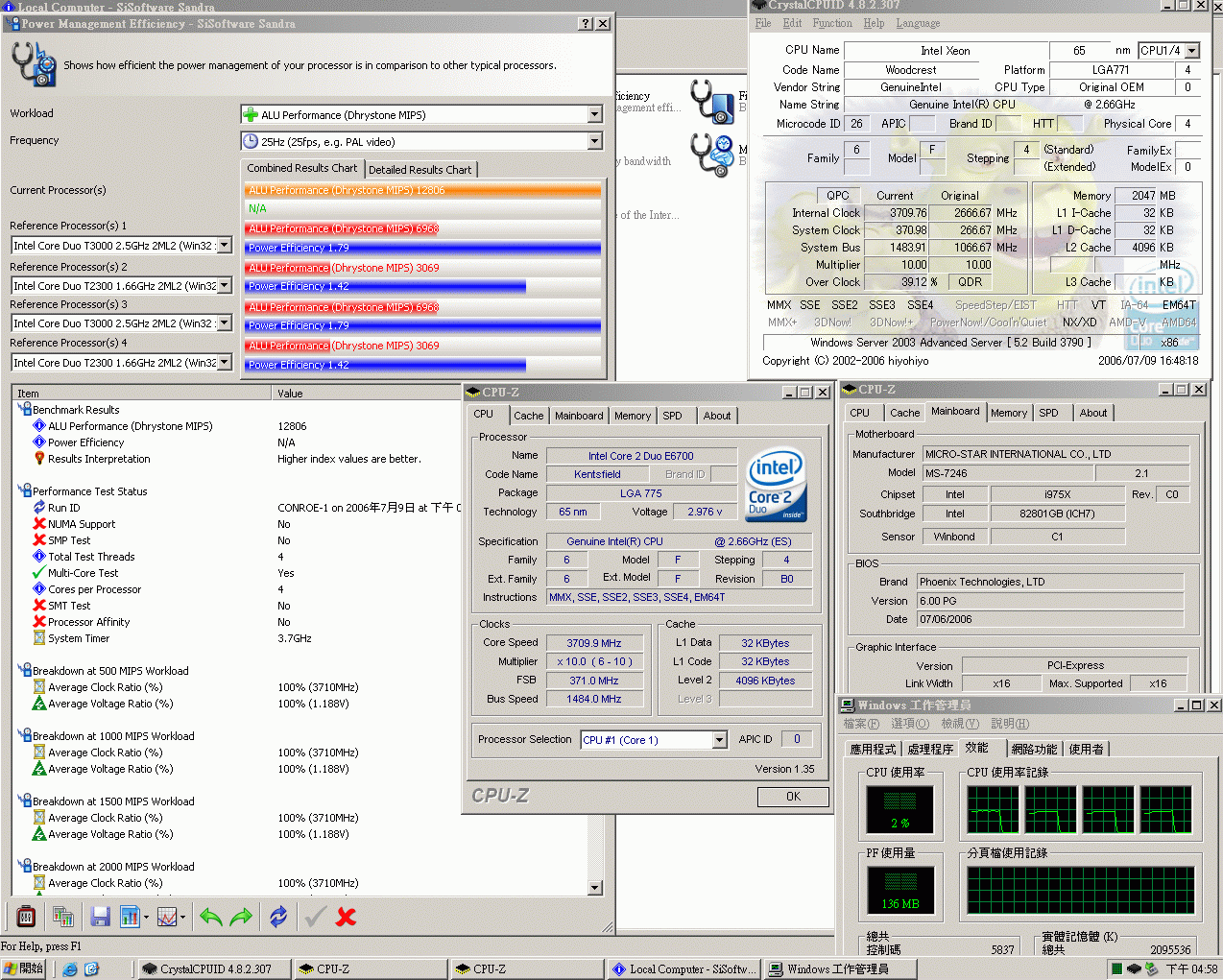Click the system clock showing 下午 04:58
Screen dimensions: 1223x980
click(1191, 969)
